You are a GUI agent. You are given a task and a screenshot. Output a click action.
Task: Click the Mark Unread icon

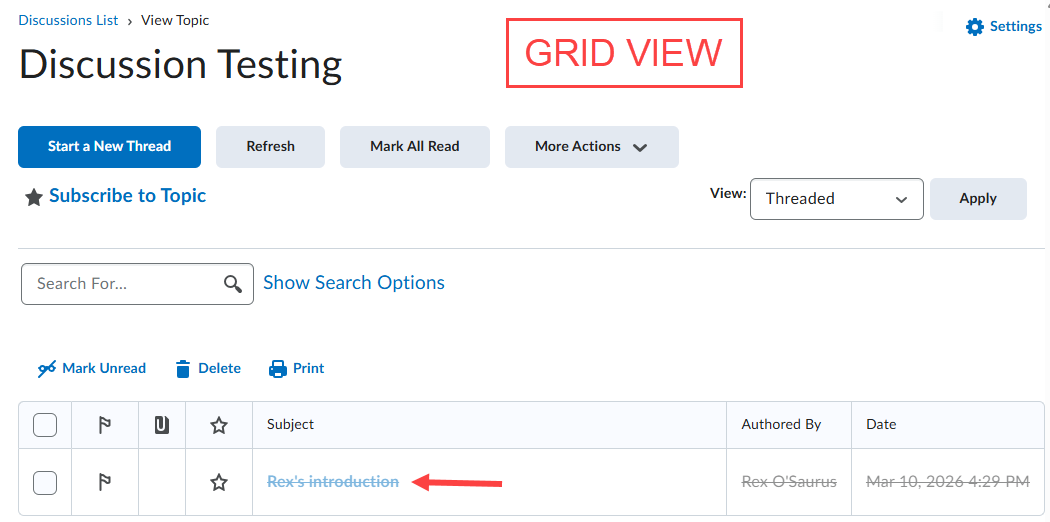(x=47, y=369)
